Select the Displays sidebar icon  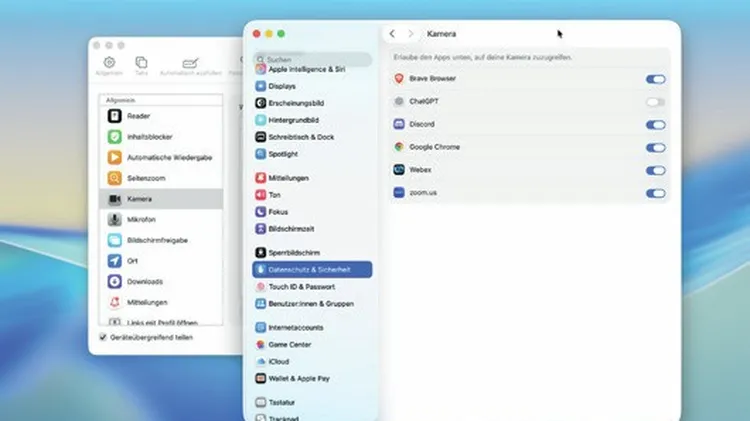coord(260,87)
